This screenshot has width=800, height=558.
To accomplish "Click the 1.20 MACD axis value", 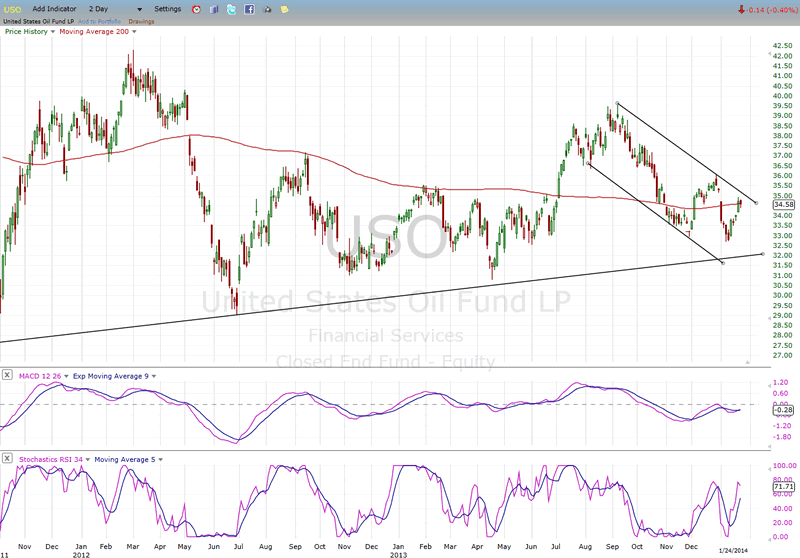I will [781, 382].
